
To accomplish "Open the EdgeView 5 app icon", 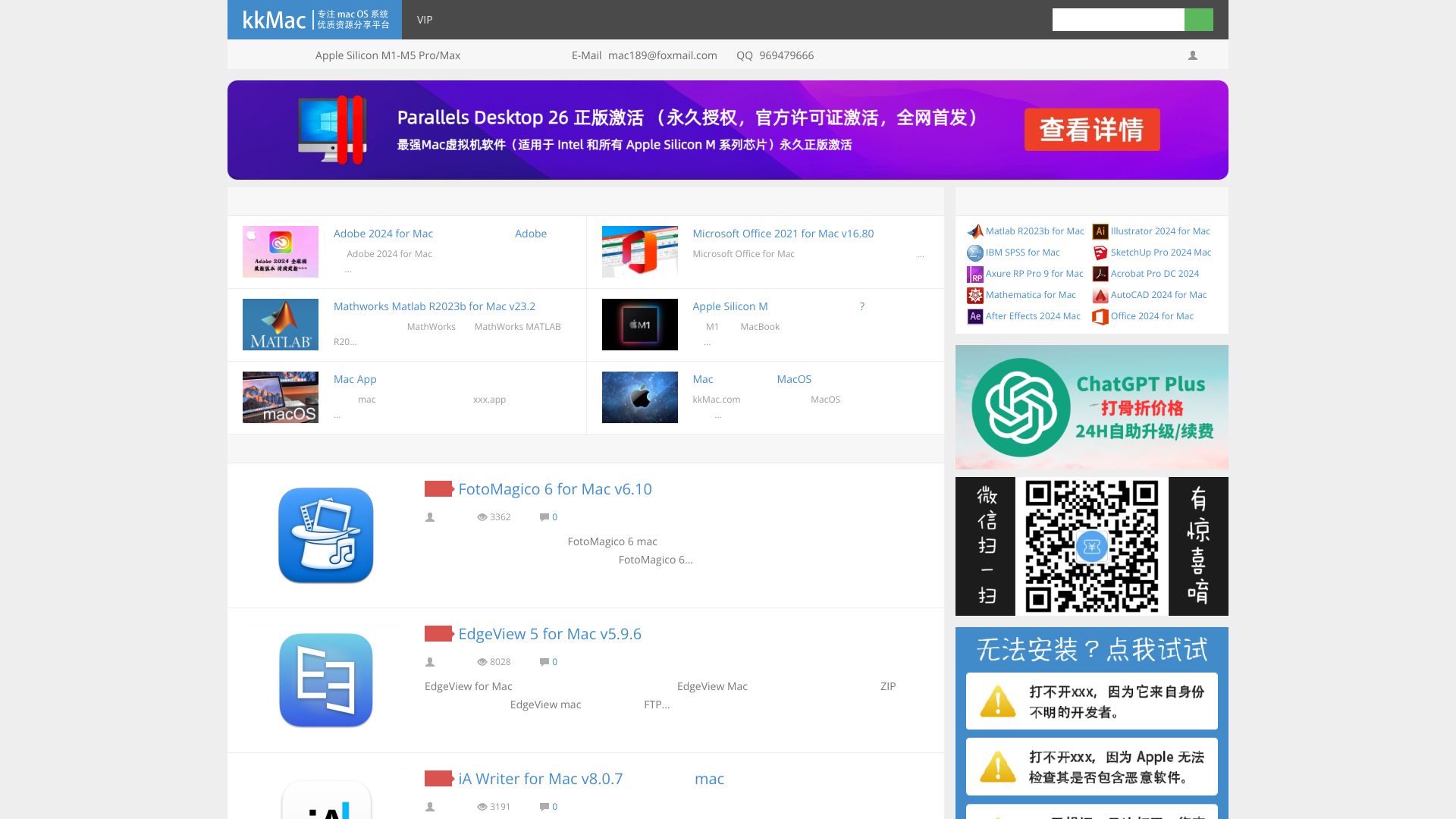I will 326,680.
